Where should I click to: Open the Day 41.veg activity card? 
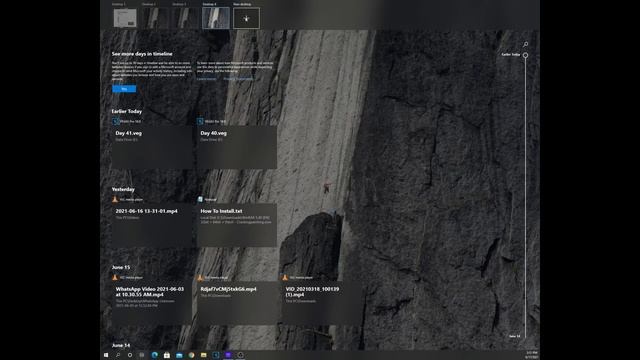(152, 147)
